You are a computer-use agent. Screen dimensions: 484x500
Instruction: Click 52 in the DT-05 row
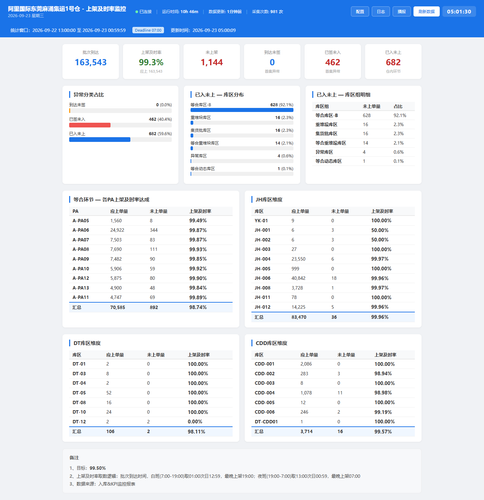pyautogui.click(x=109, y=393)
